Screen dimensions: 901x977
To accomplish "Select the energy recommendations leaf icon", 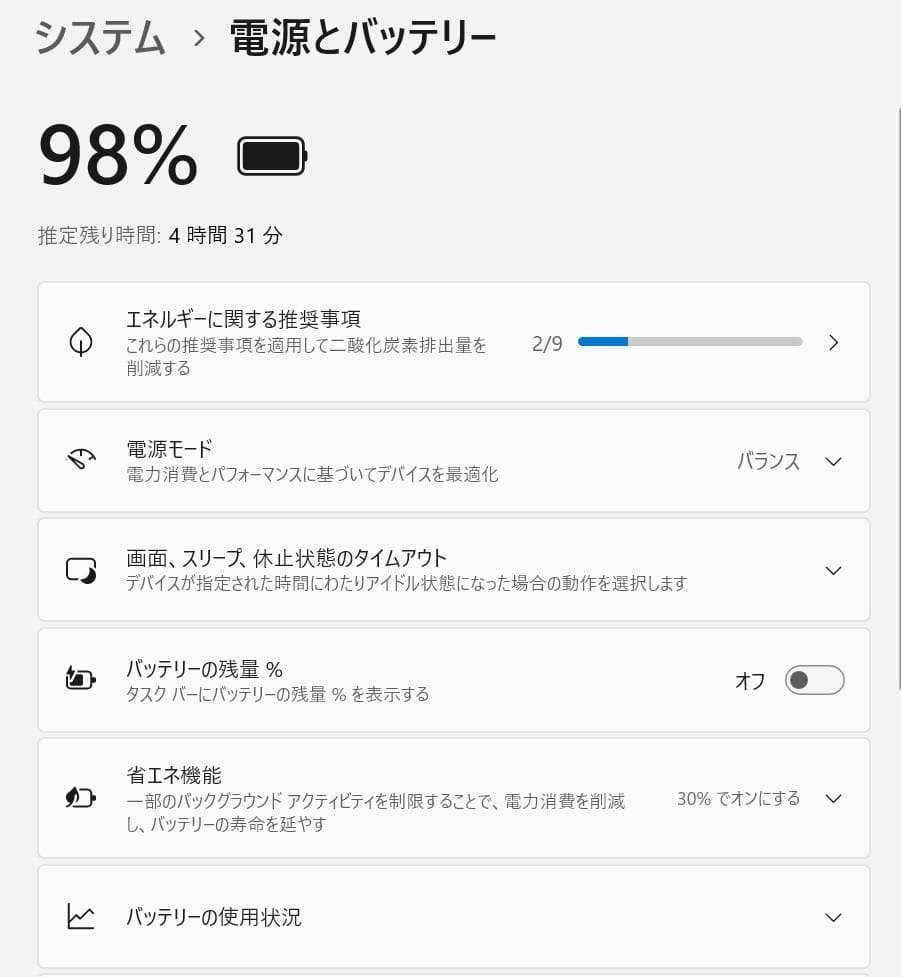I will [80, 342].
